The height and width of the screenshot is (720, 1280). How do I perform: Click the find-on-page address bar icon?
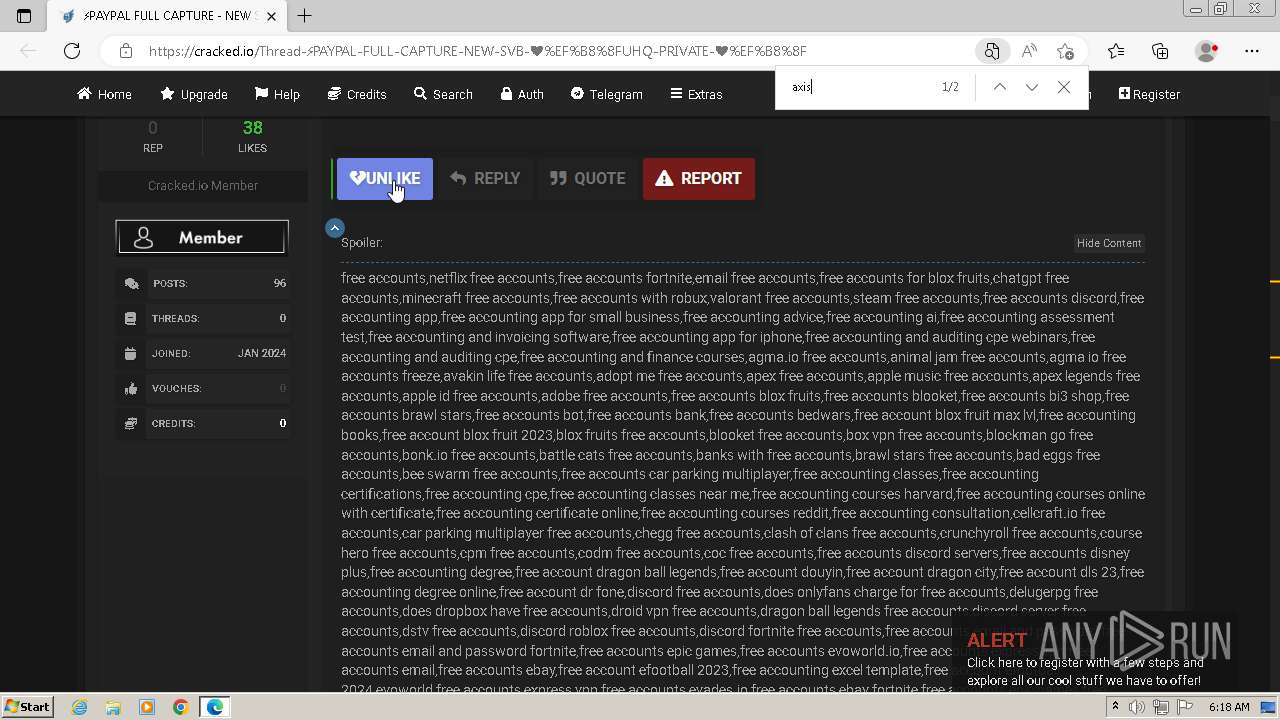[991, 51]
